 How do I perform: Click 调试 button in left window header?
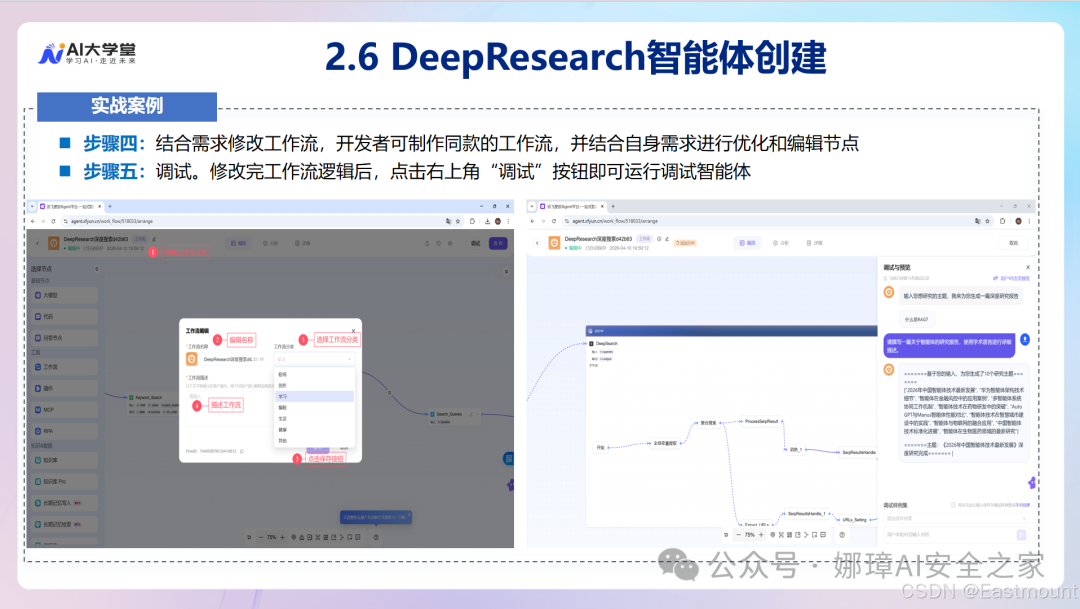coord(476,243)
